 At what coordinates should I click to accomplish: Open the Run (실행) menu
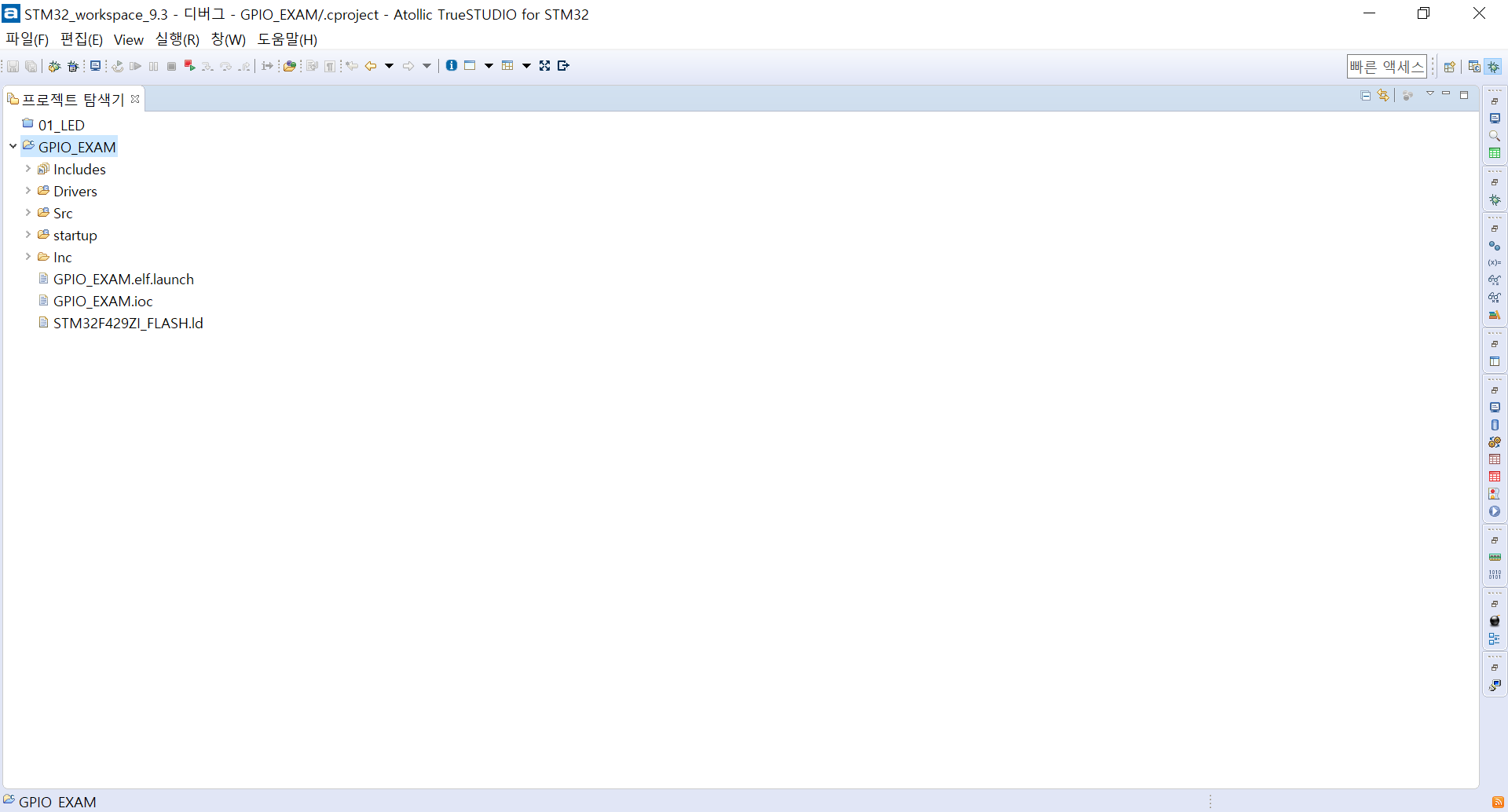178,39
